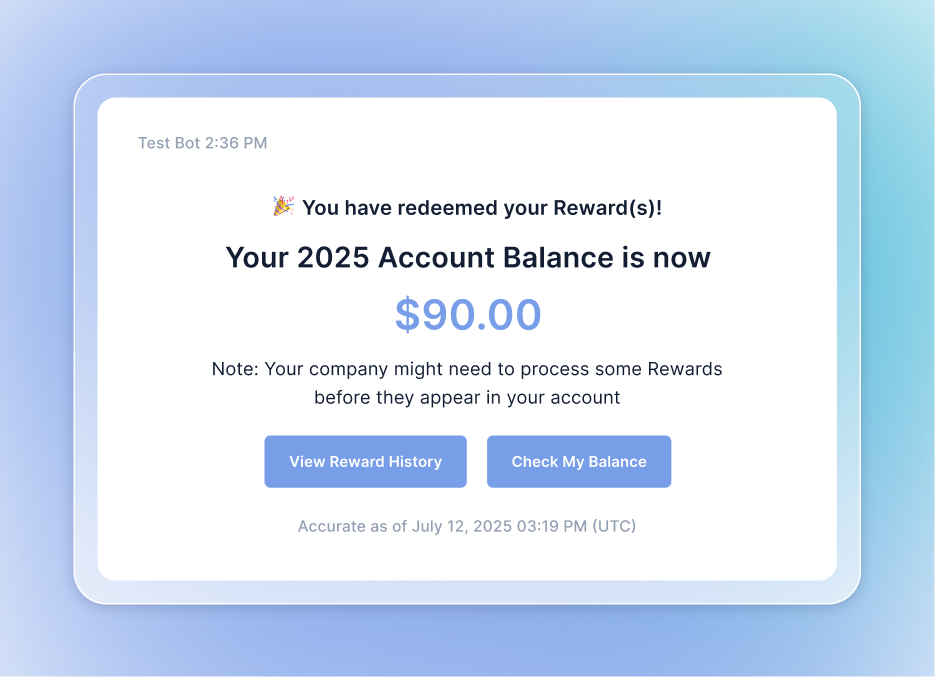Click the "before they appear in your account" line

coord(467,397)
